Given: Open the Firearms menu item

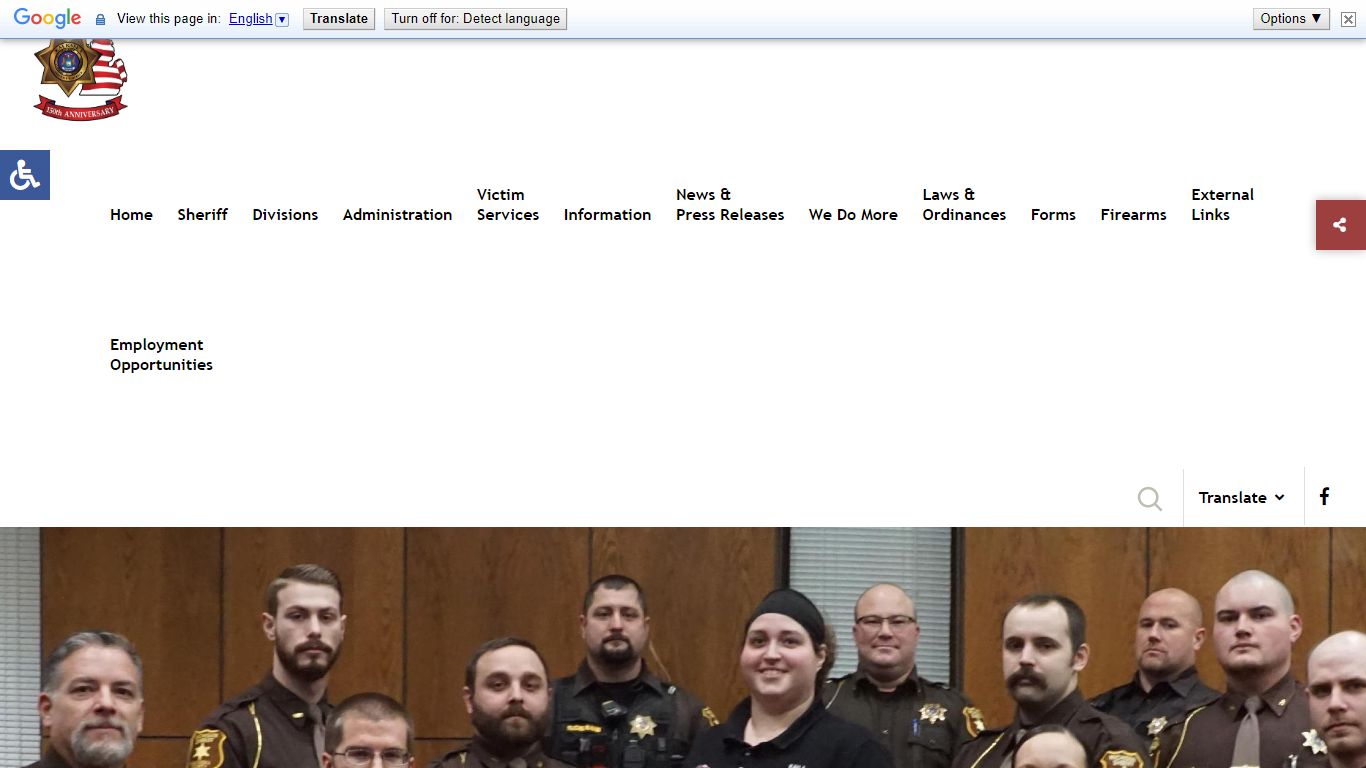Looking at the screenshot, I should click(x=1133, y=215).
